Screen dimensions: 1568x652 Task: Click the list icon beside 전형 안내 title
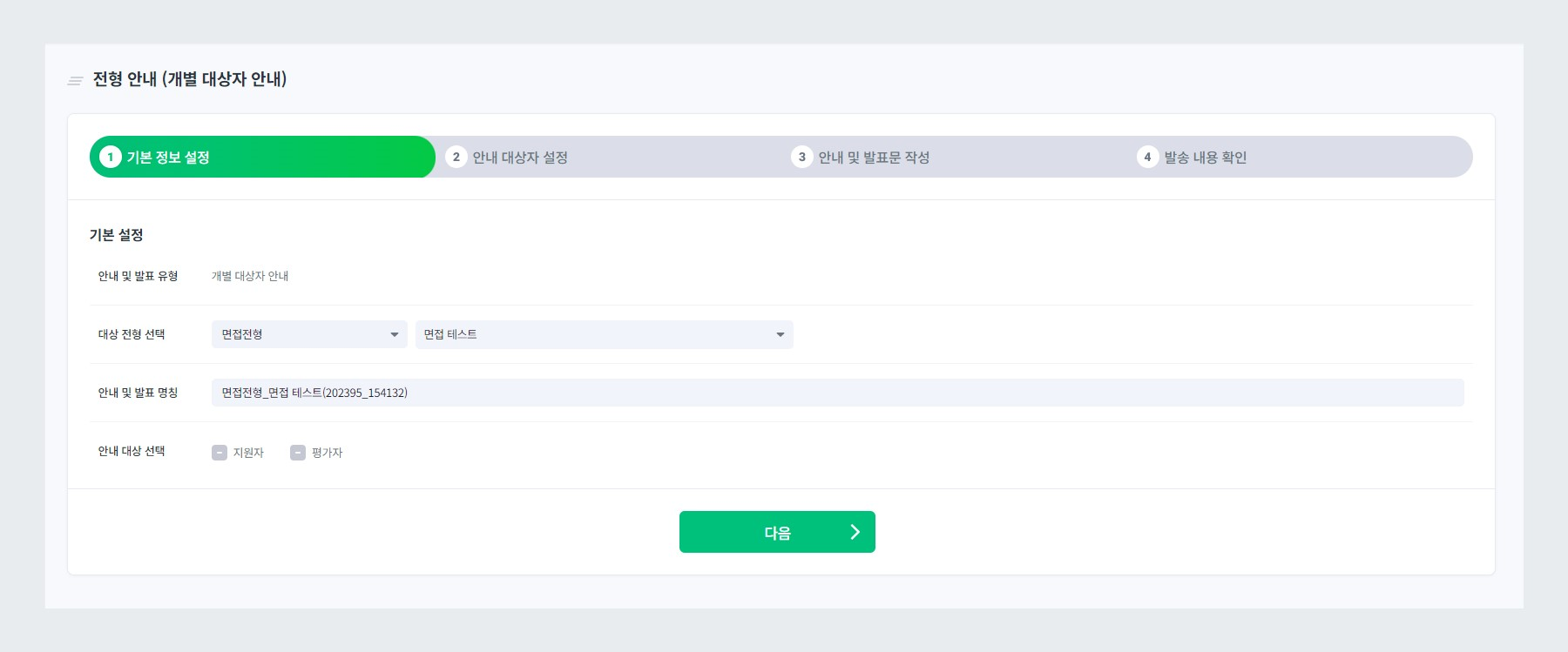coord(76,81)
